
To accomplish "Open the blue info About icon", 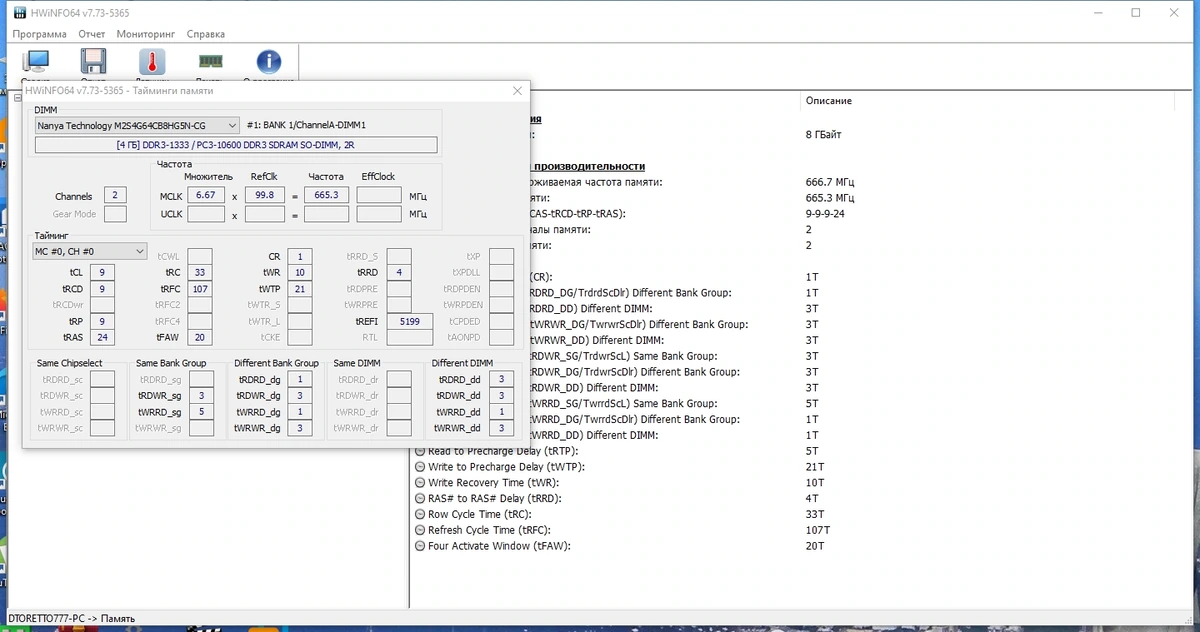I will coord(268,62).
